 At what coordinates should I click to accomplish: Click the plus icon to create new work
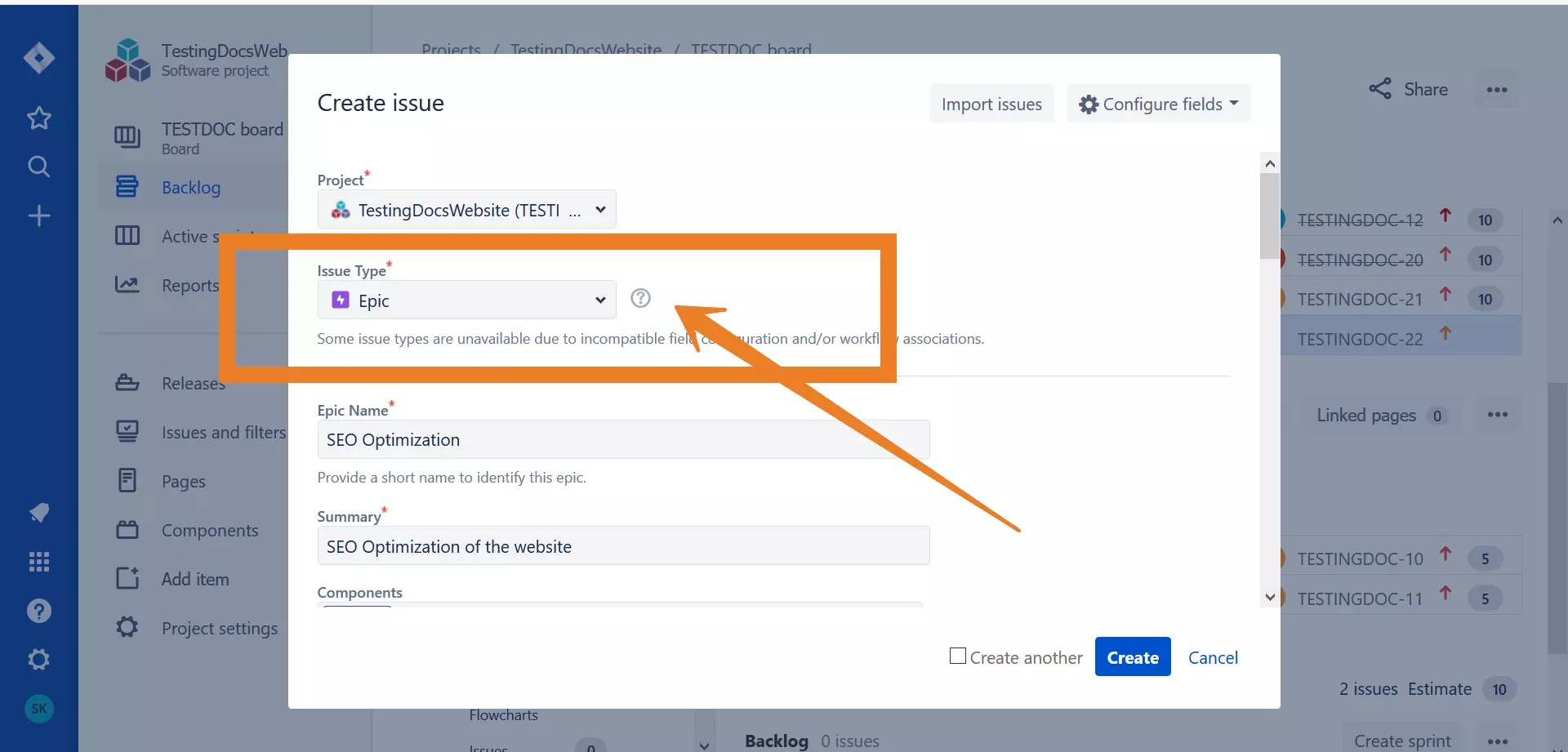click(x=38, y=216)
